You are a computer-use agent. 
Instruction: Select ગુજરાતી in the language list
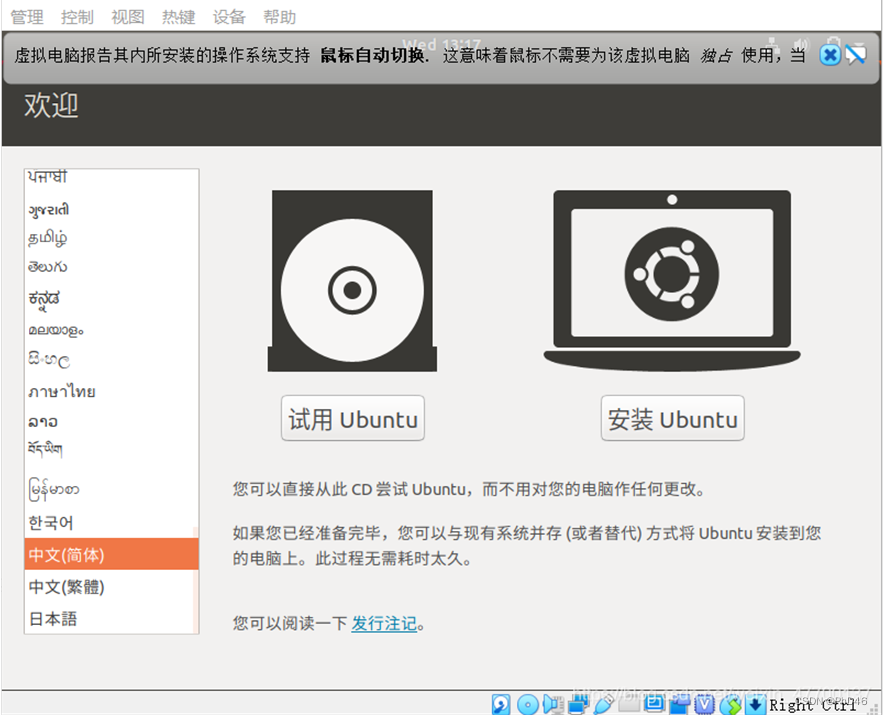pos(112,209)
